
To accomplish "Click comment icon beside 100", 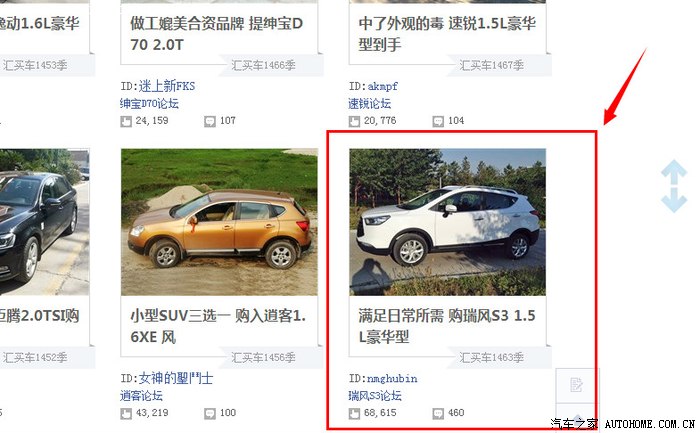I will pos(210,414).
